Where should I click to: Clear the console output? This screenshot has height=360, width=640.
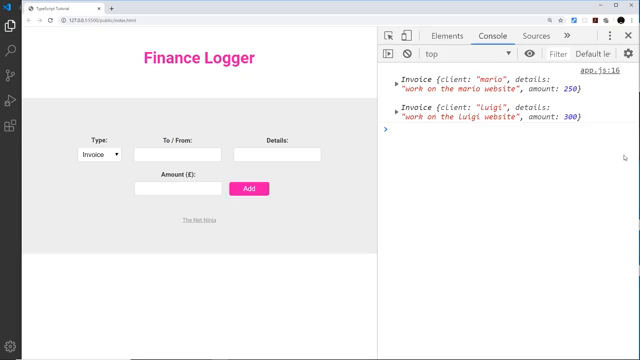pos(407,54)
